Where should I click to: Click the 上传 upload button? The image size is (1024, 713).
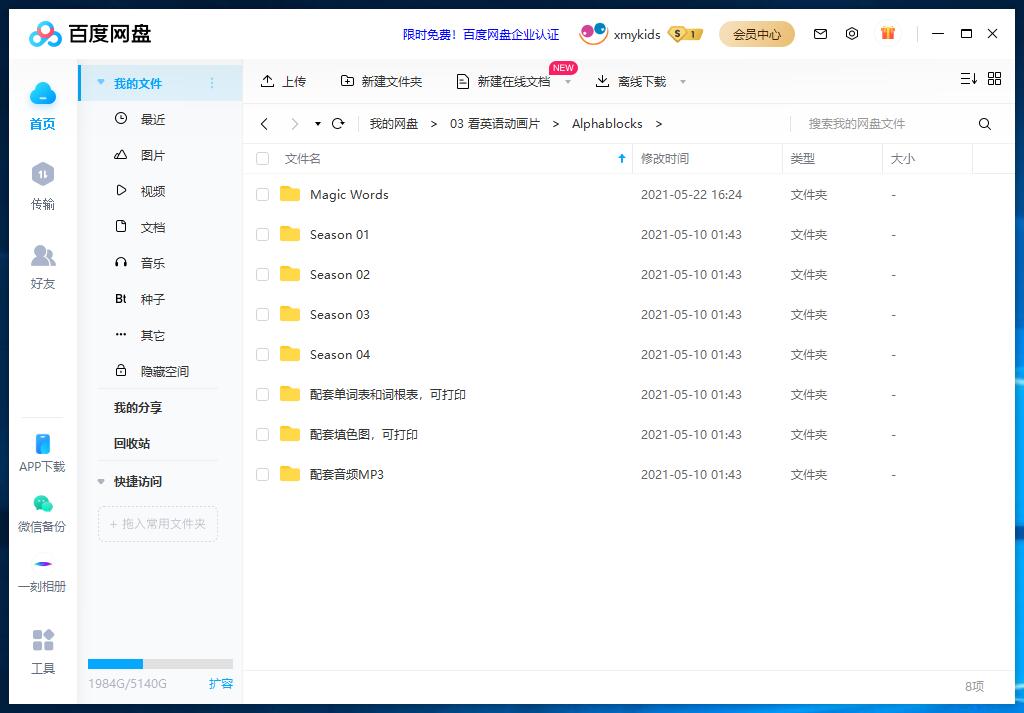click(x=283, y=81)
